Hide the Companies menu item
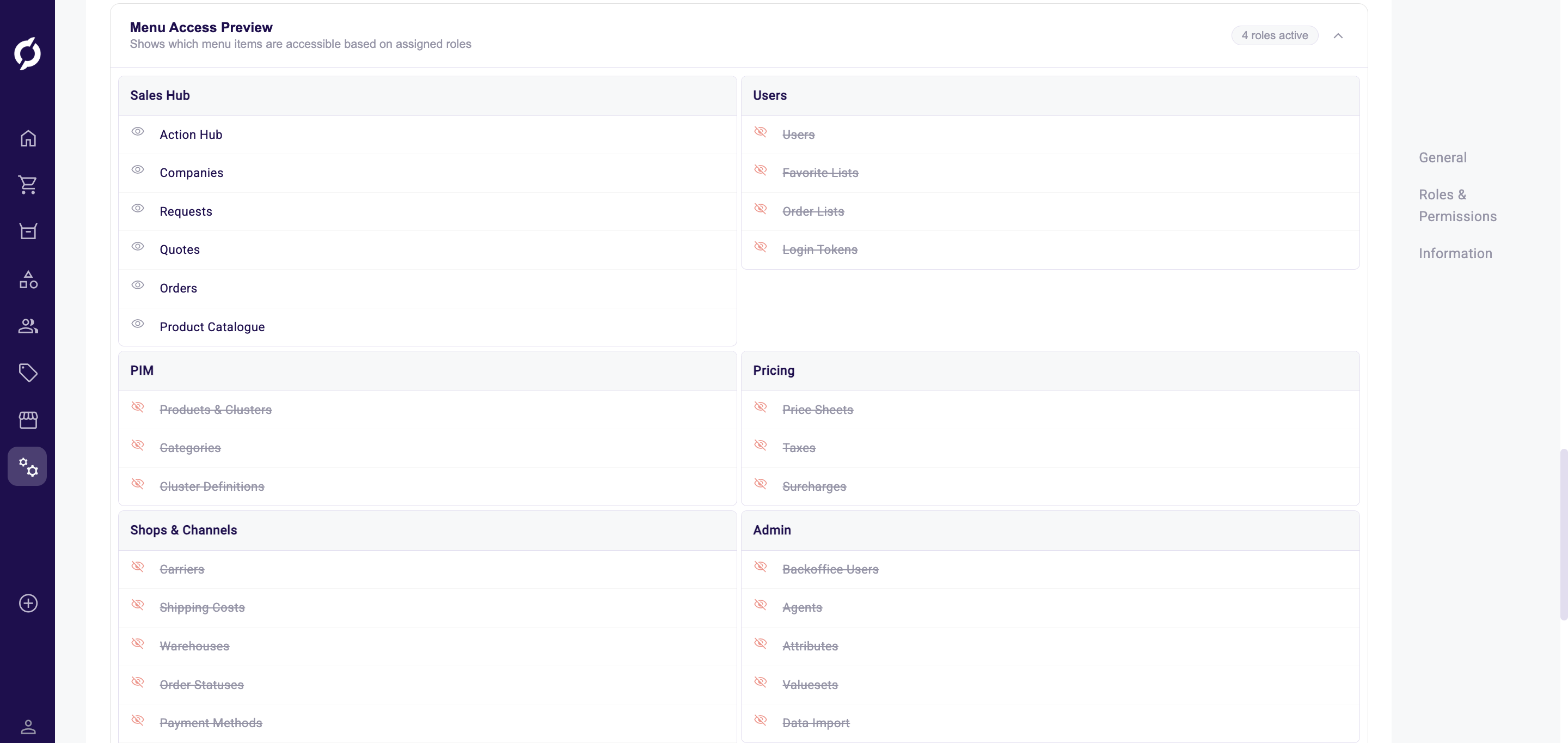Image resolution: width=1568 pixels, height=743 pixels. [x=138, y=170]
